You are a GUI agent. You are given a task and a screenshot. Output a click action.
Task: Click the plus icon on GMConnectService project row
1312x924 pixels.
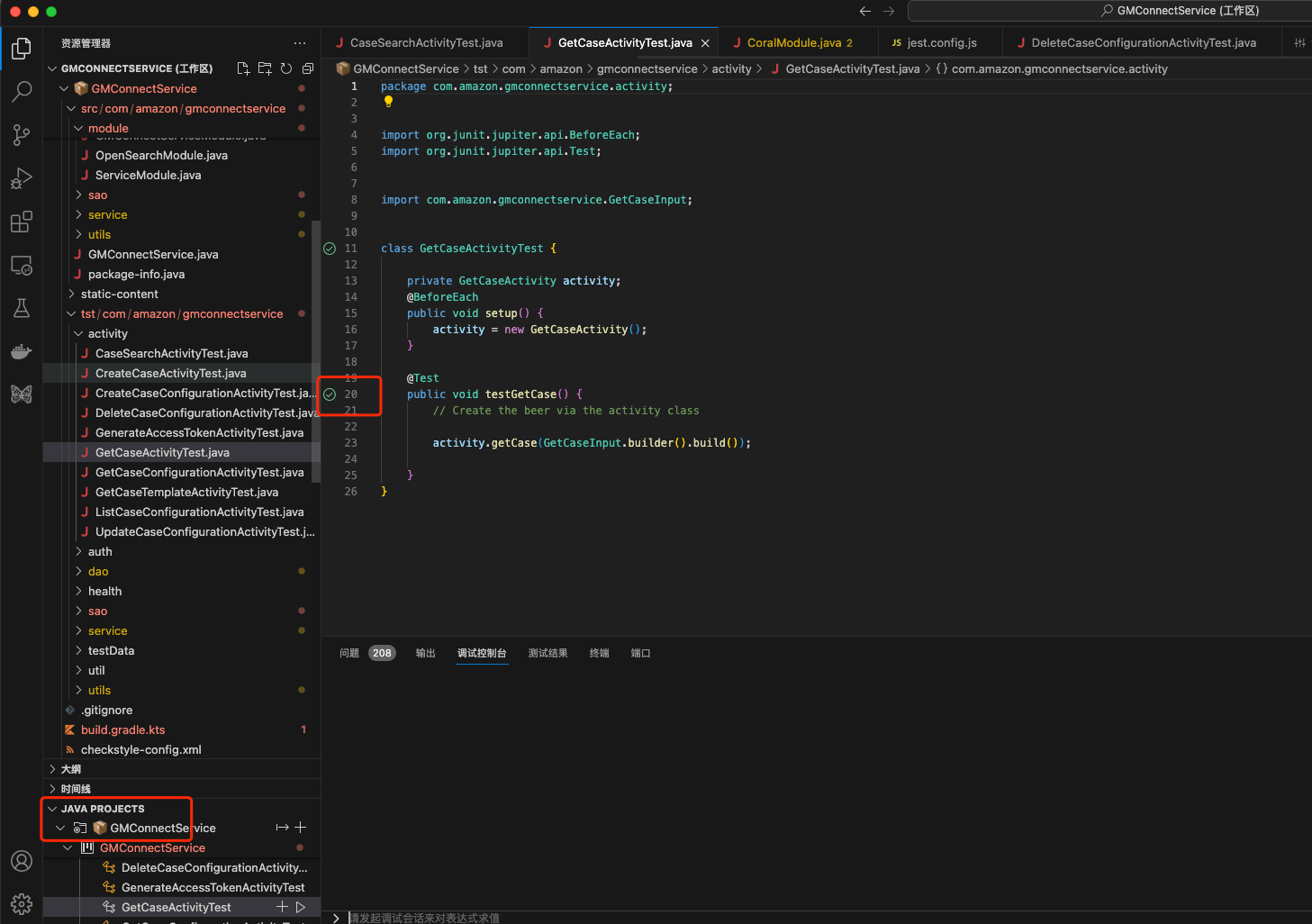(301, 828)
